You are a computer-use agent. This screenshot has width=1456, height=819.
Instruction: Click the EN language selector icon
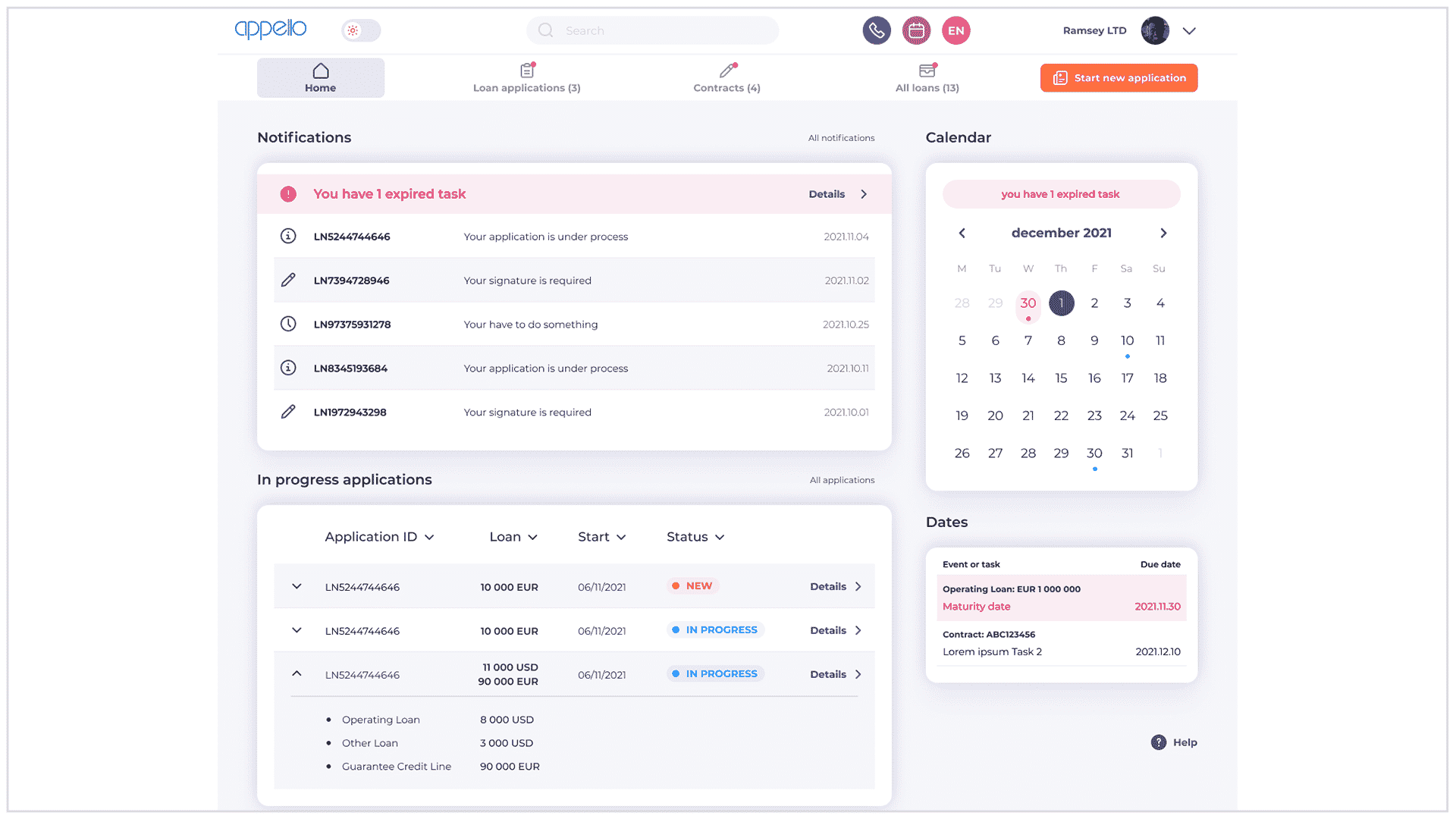click(955, 30)
